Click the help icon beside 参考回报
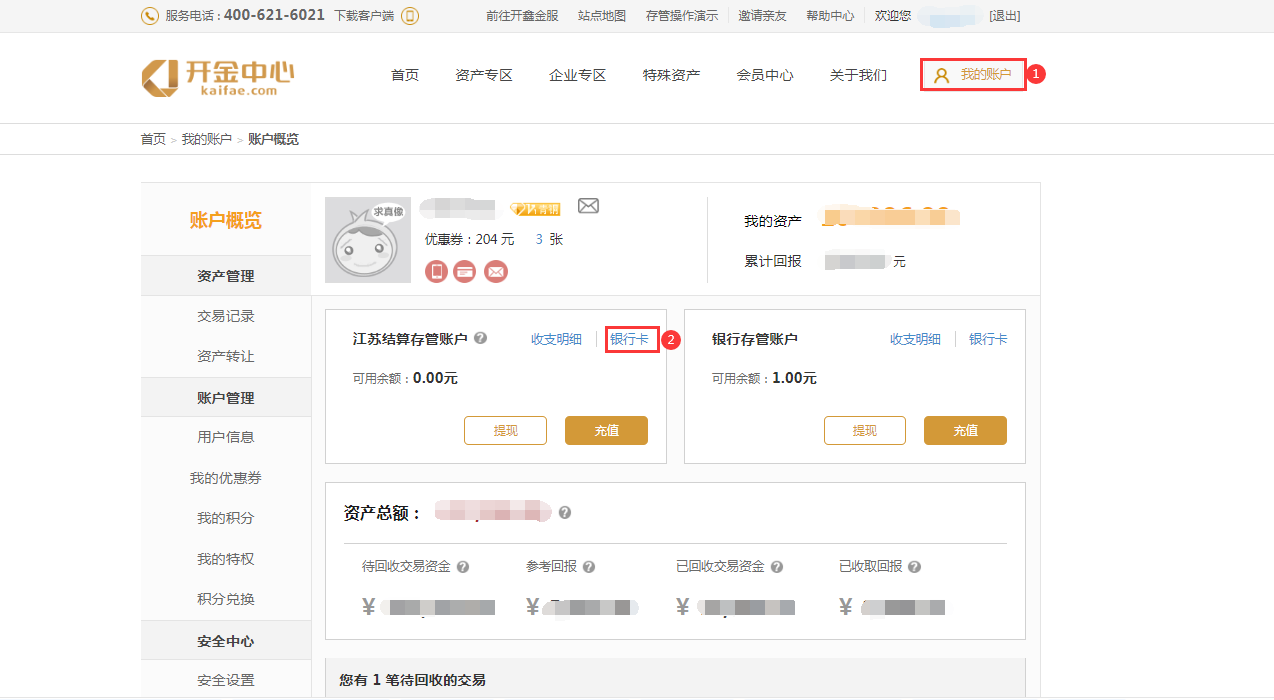This screenshot has width=1274, height=700. pos(589,567)
